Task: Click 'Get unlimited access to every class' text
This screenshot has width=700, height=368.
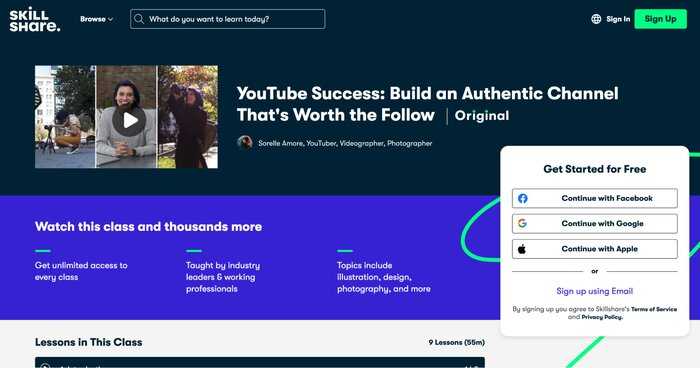Action: (81, 271)
